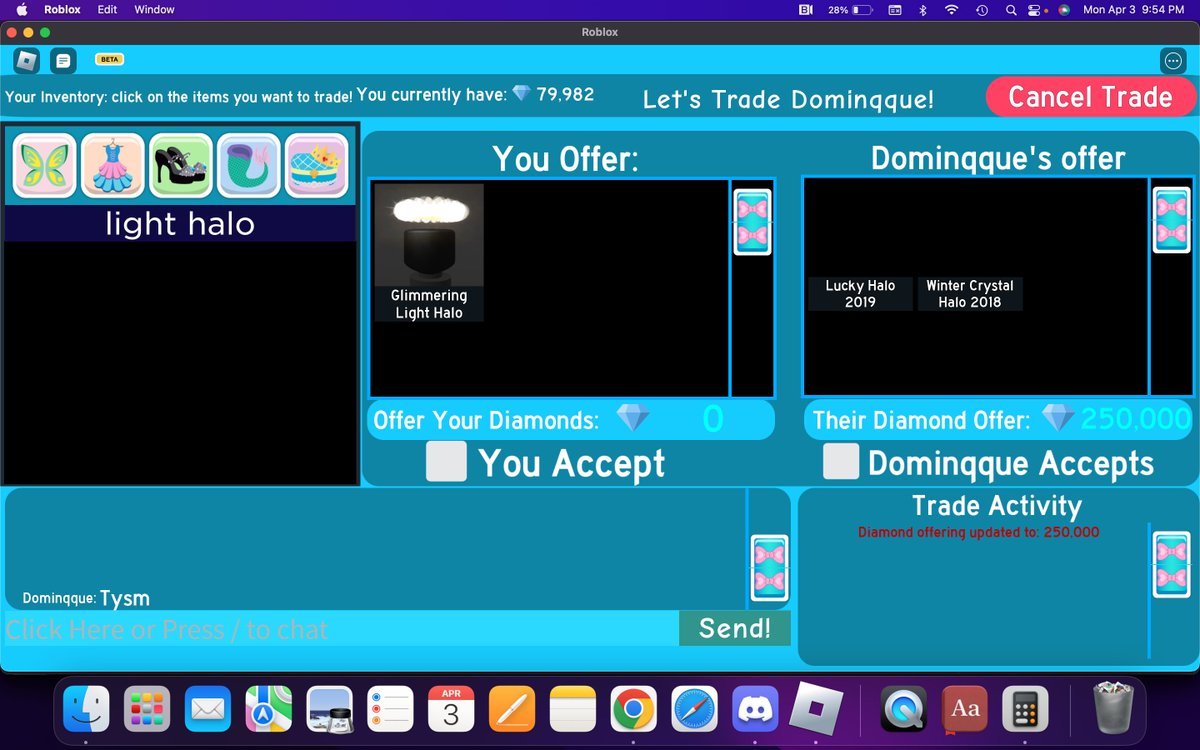Remove Glimmering Light Halo from your offer
Image resolution: width=1200 pixels, height=750 pixels.
(x=429, y=252)
